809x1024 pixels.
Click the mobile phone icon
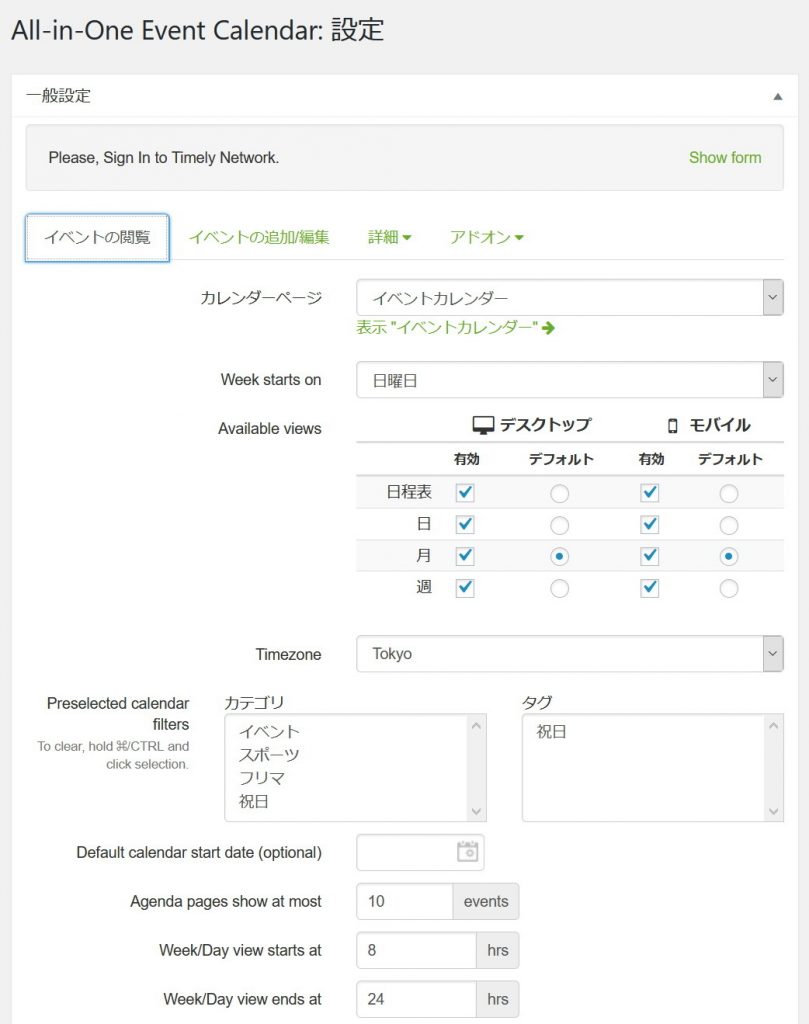[673, 425]
